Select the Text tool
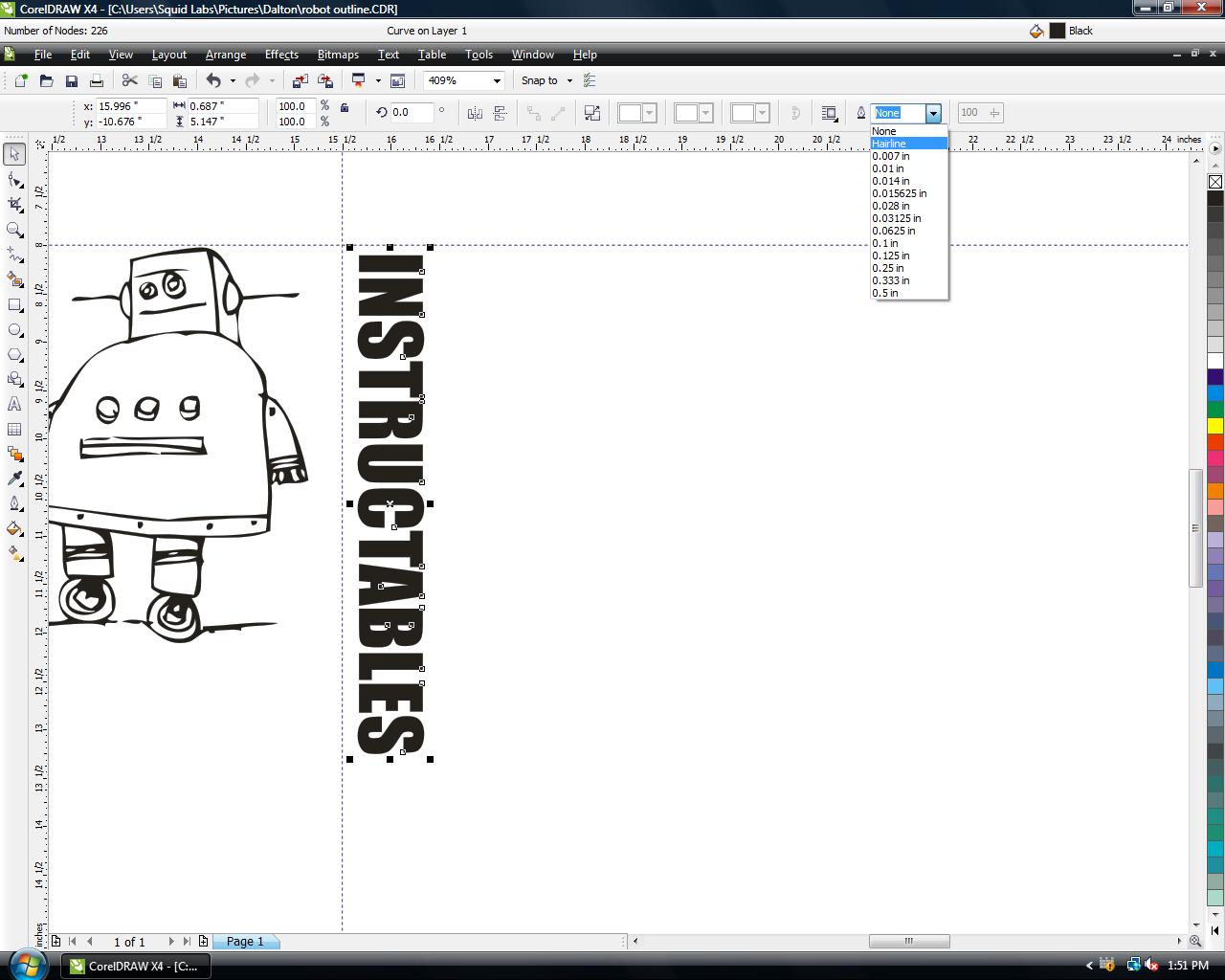The width and height of the screenshot is (1225, 980). [14, 405]
